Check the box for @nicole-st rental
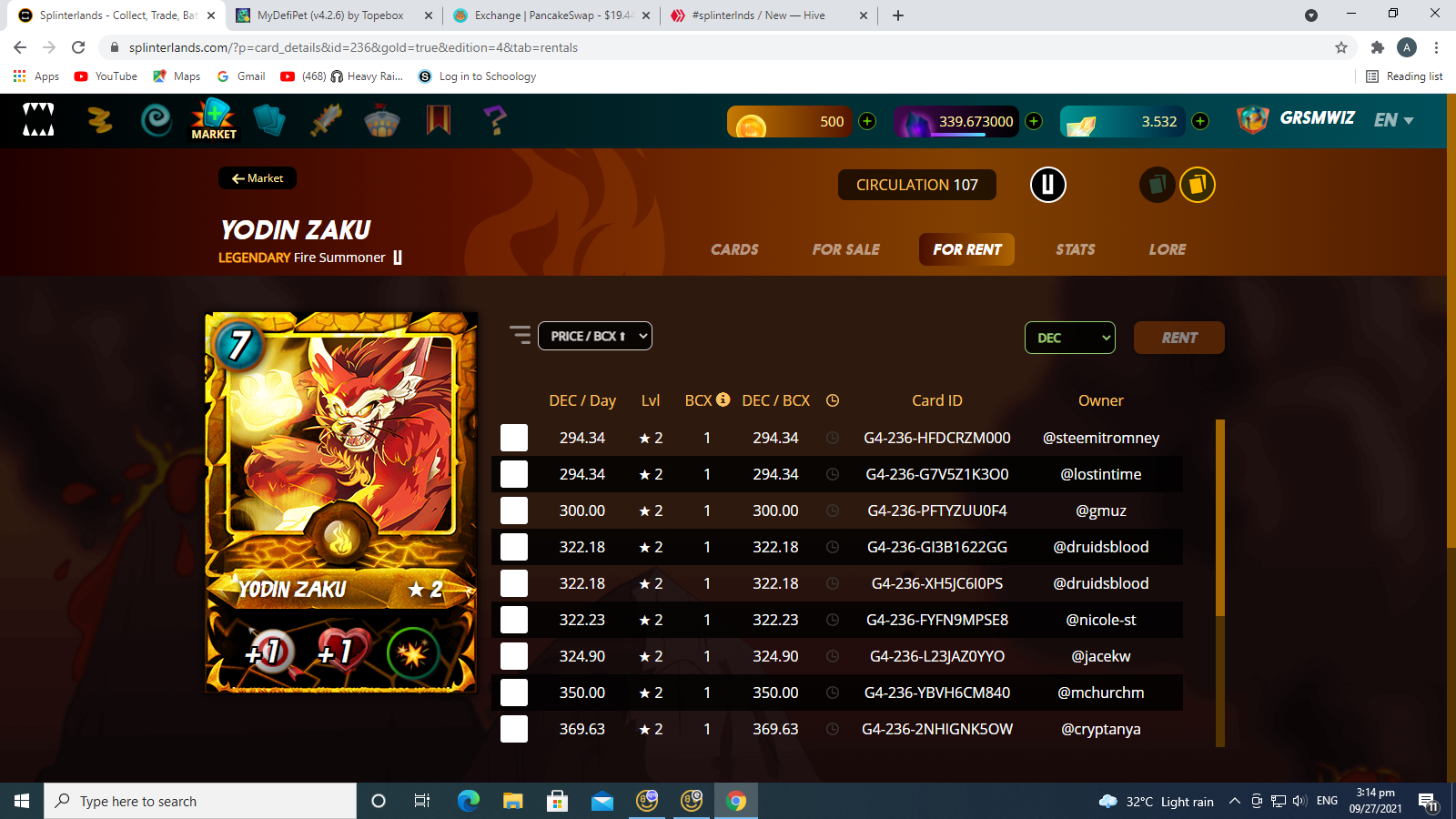 [x=514, y=620]
